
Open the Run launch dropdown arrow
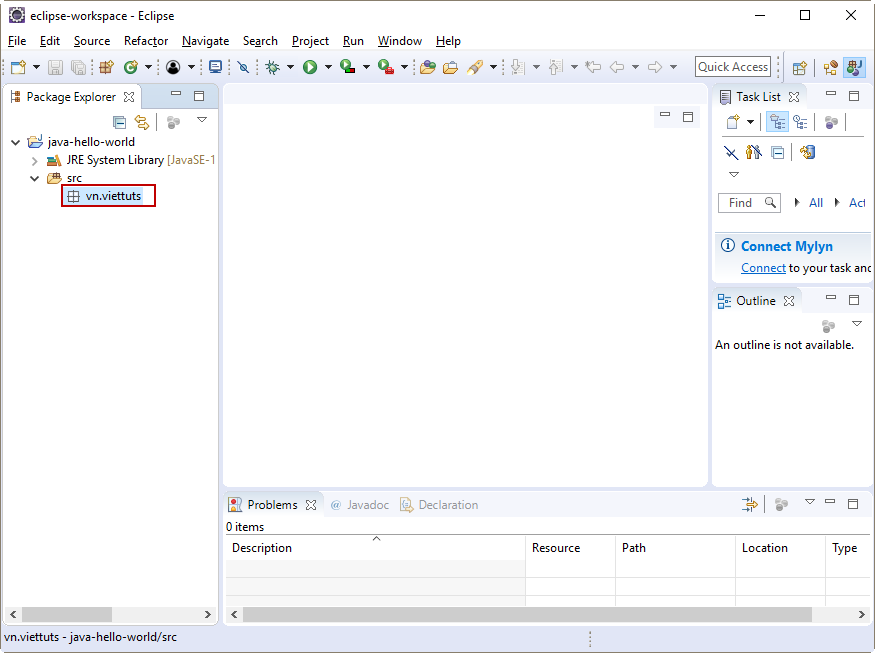coord(328,68)
